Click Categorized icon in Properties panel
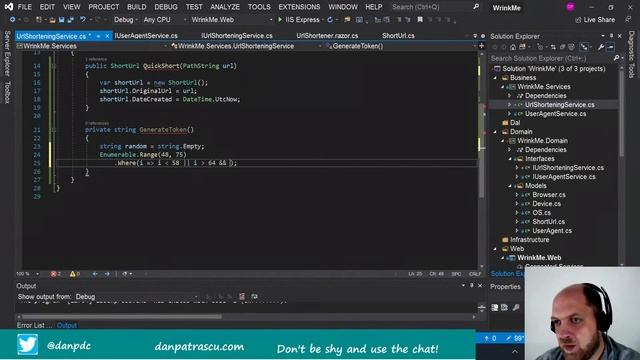 (495, 307)
